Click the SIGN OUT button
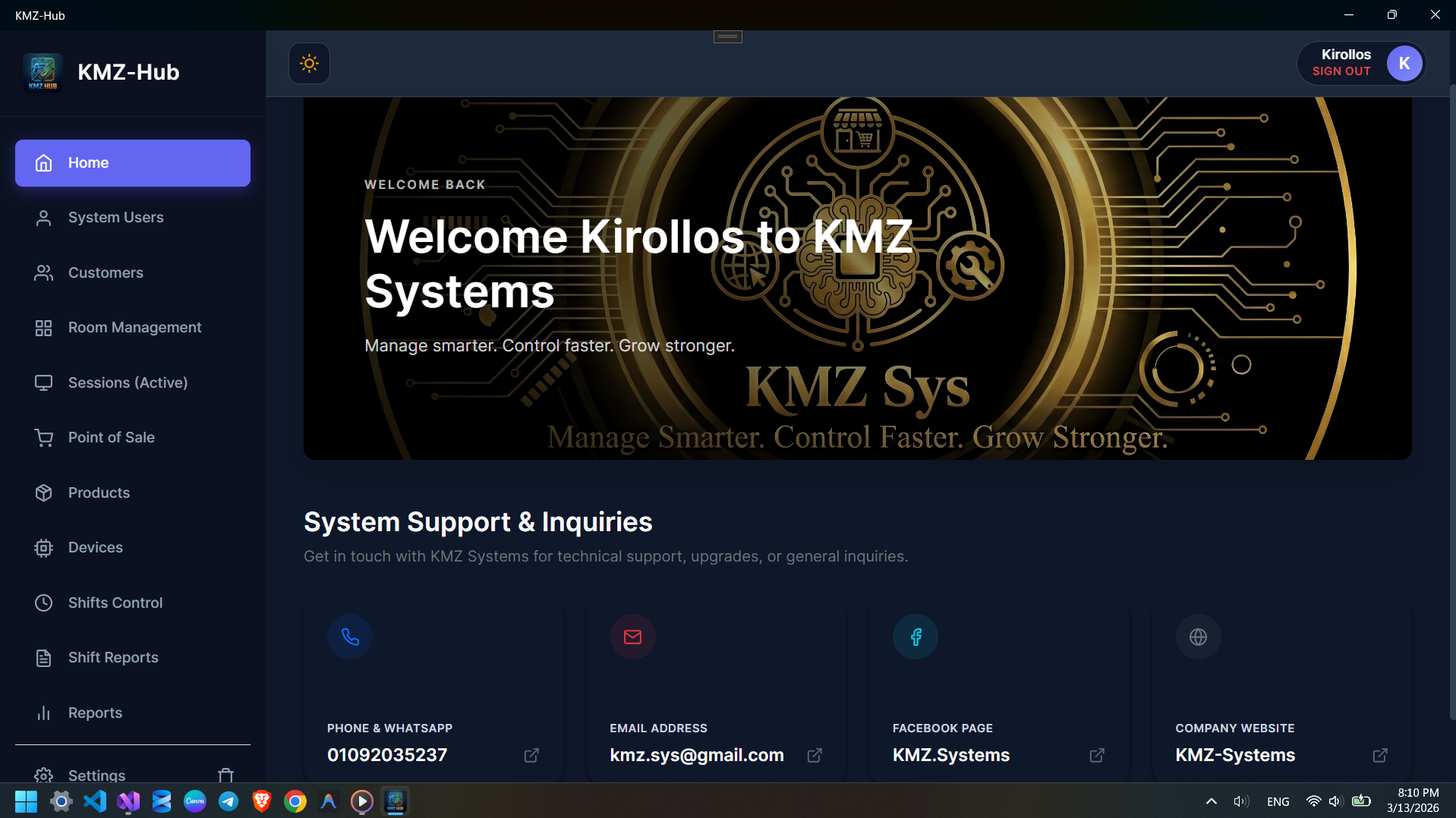 tap(1340, 71)
